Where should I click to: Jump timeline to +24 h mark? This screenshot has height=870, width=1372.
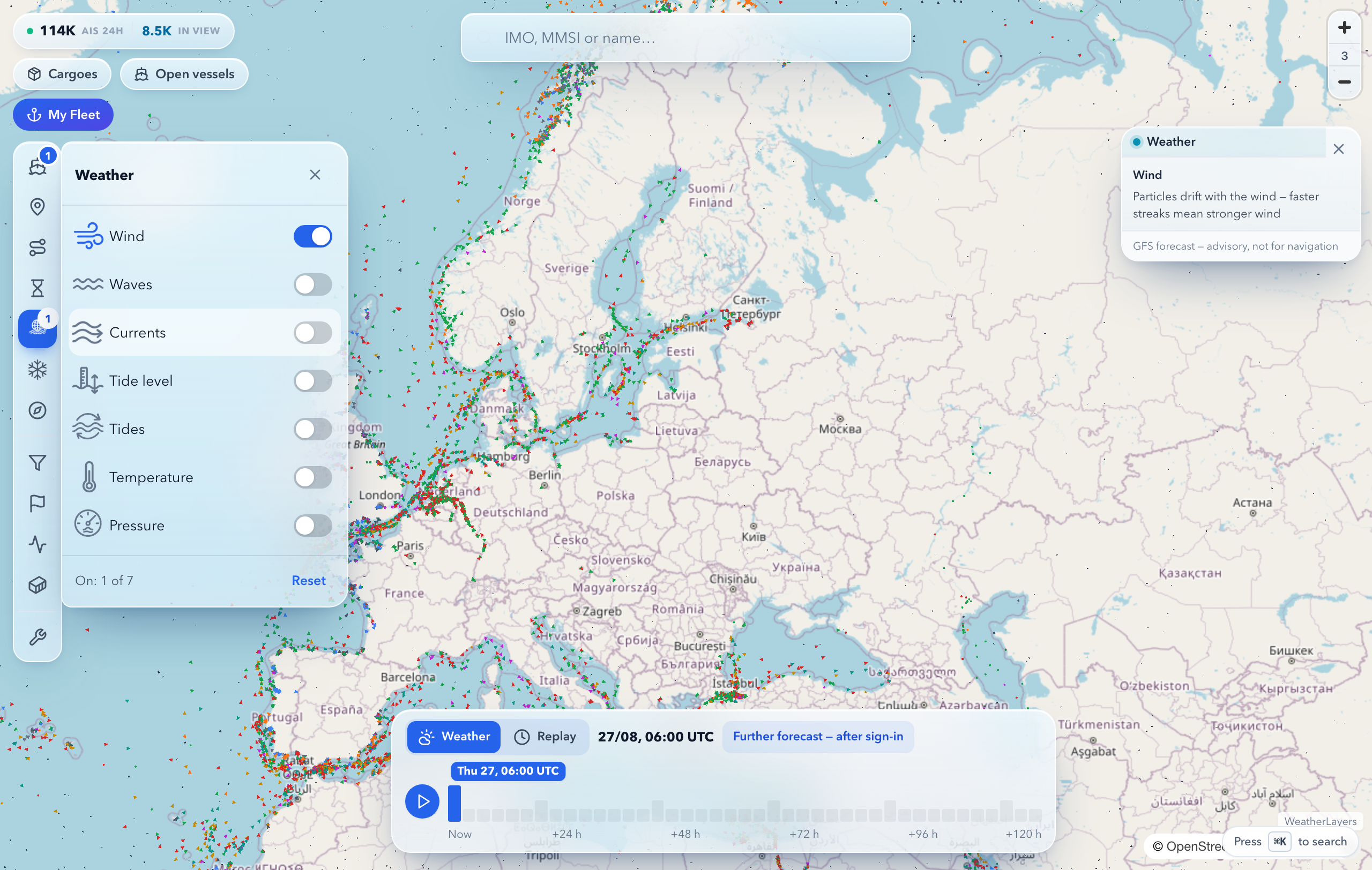[567, 834]
